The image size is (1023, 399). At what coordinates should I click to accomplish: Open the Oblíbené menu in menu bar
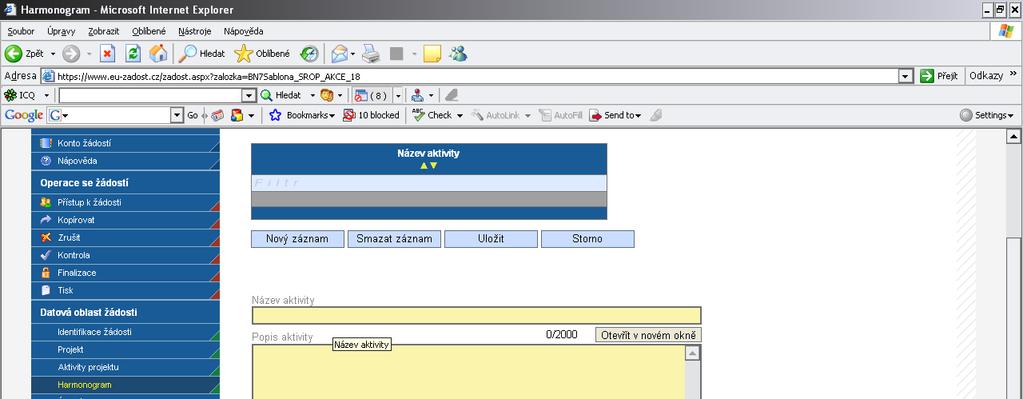click(x=149, y=31)
